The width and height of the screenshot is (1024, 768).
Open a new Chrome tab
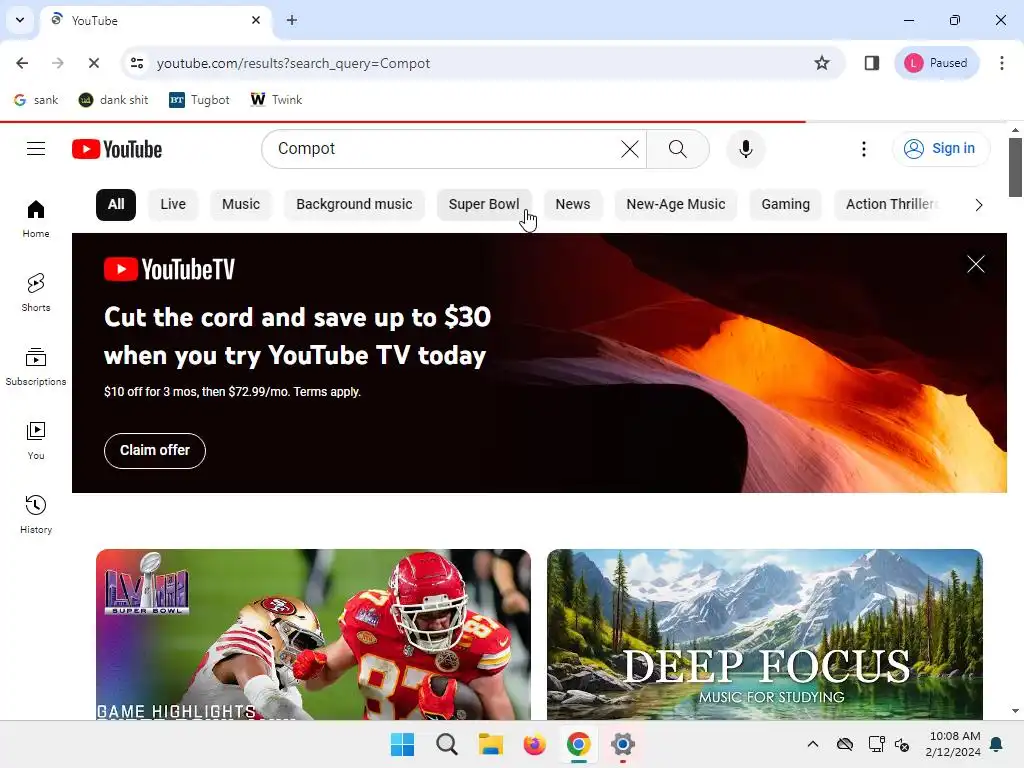click(292, 20)
